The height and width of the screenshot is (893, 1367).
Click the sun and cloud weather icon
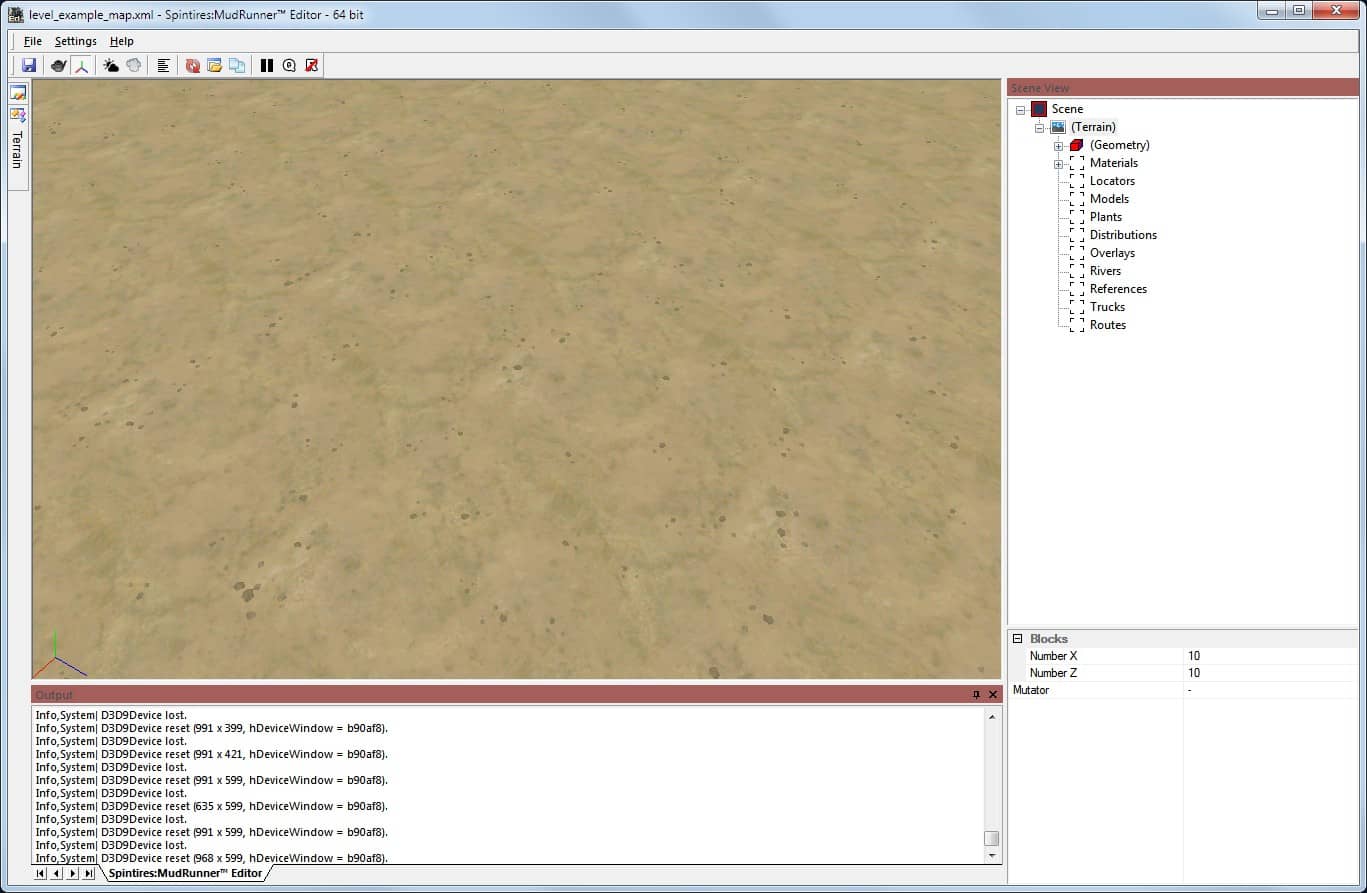pos(111,66)
